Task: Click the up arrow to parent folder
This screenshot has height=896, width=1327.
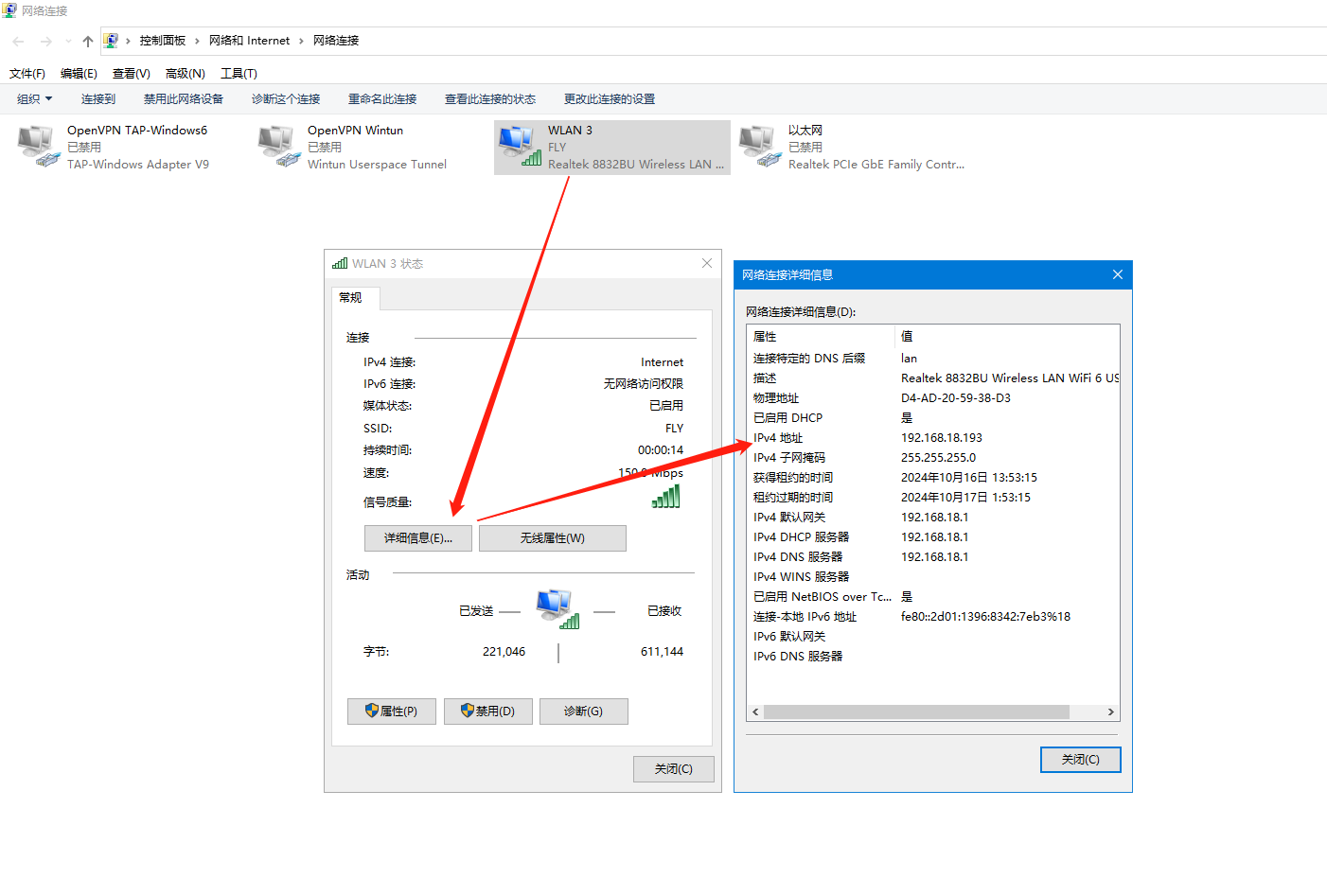Action: click(88, 41)
